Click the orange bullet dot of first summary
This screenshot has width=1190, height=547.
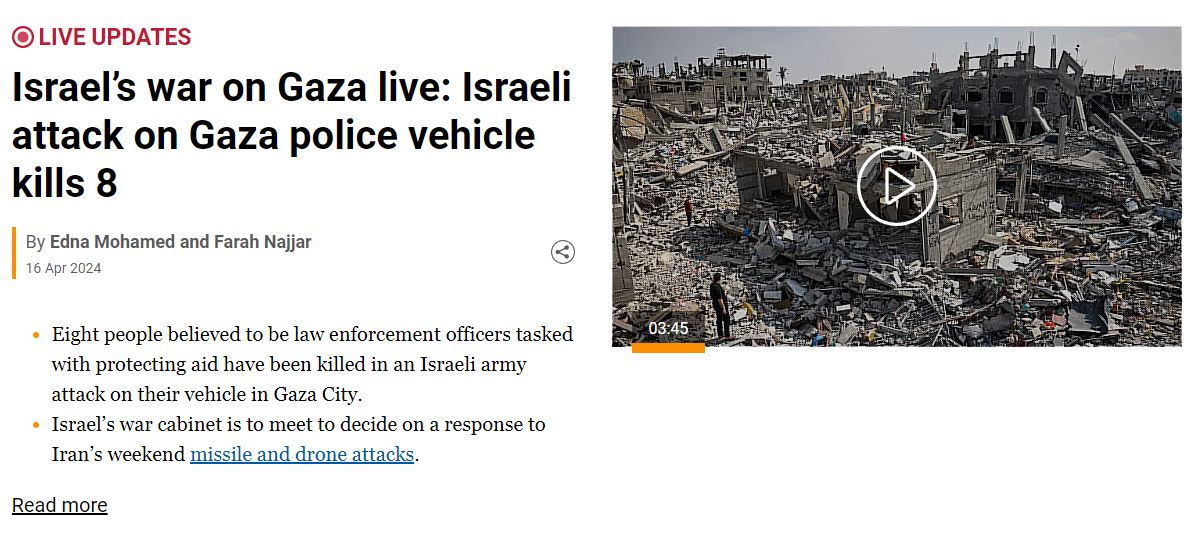click(x=36, y=335)
